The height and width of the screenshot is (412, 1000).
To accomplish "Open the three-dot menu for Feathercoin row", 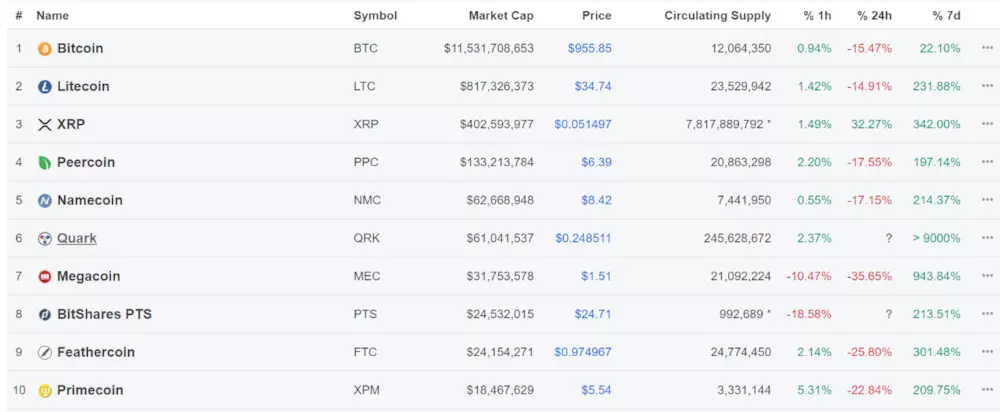I will point(987,352).
